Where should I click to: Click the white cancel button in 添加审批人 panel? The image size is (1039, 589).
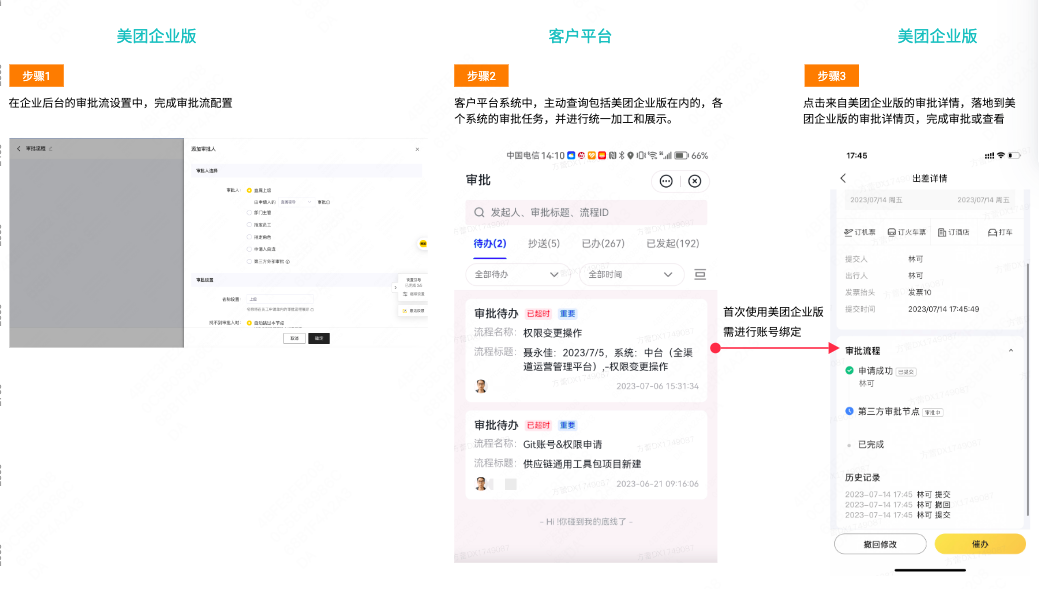click(x=294, y=338)
